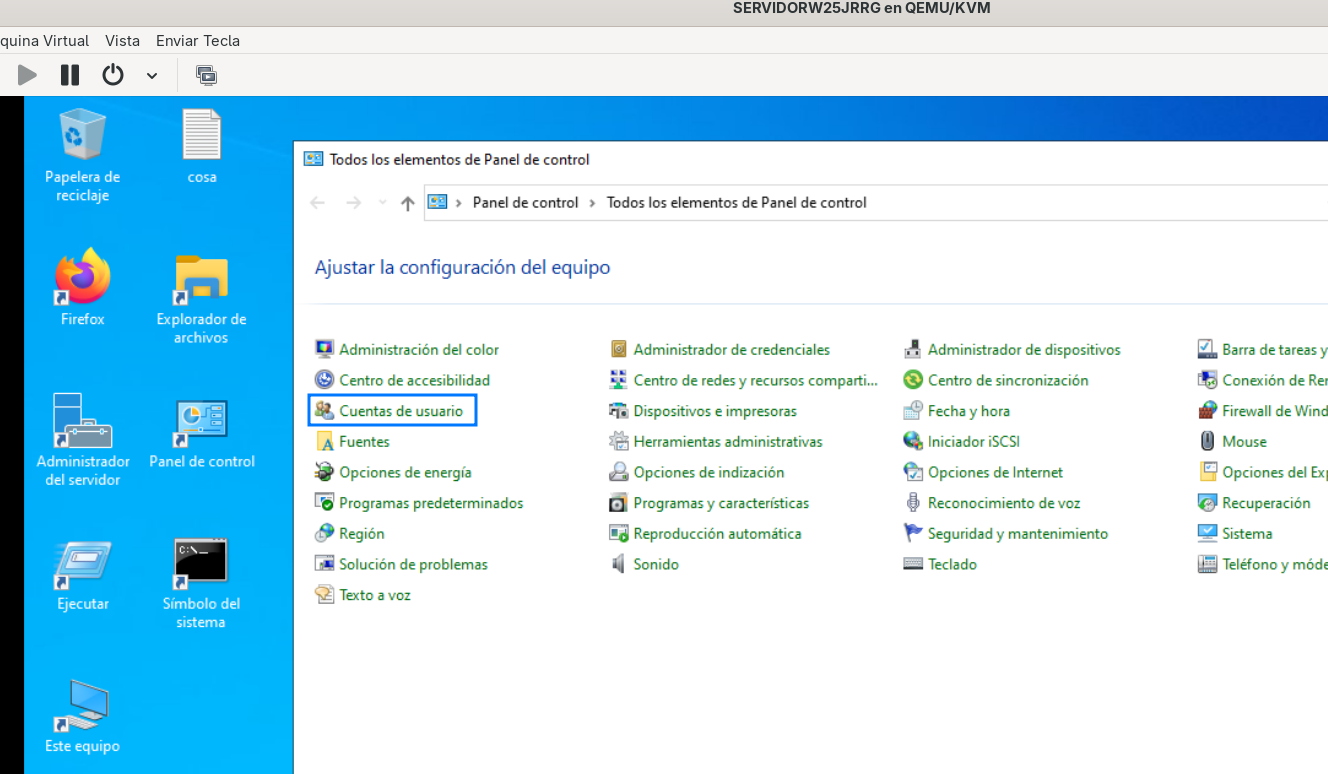Open the Opciones de indización icon
Viewport: 1328px width, 774px height.
click(x=618, y=472)
